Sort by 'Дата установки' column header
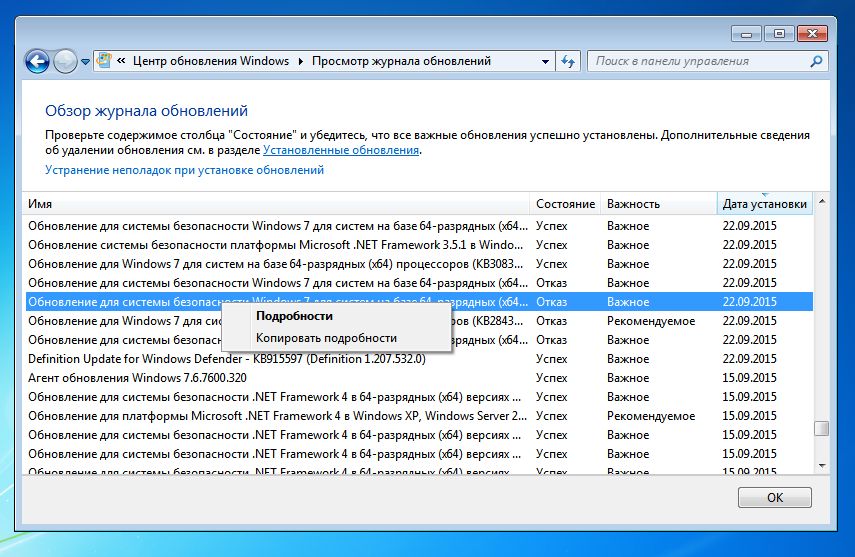855x557 pixels. (x=764, y=203)
